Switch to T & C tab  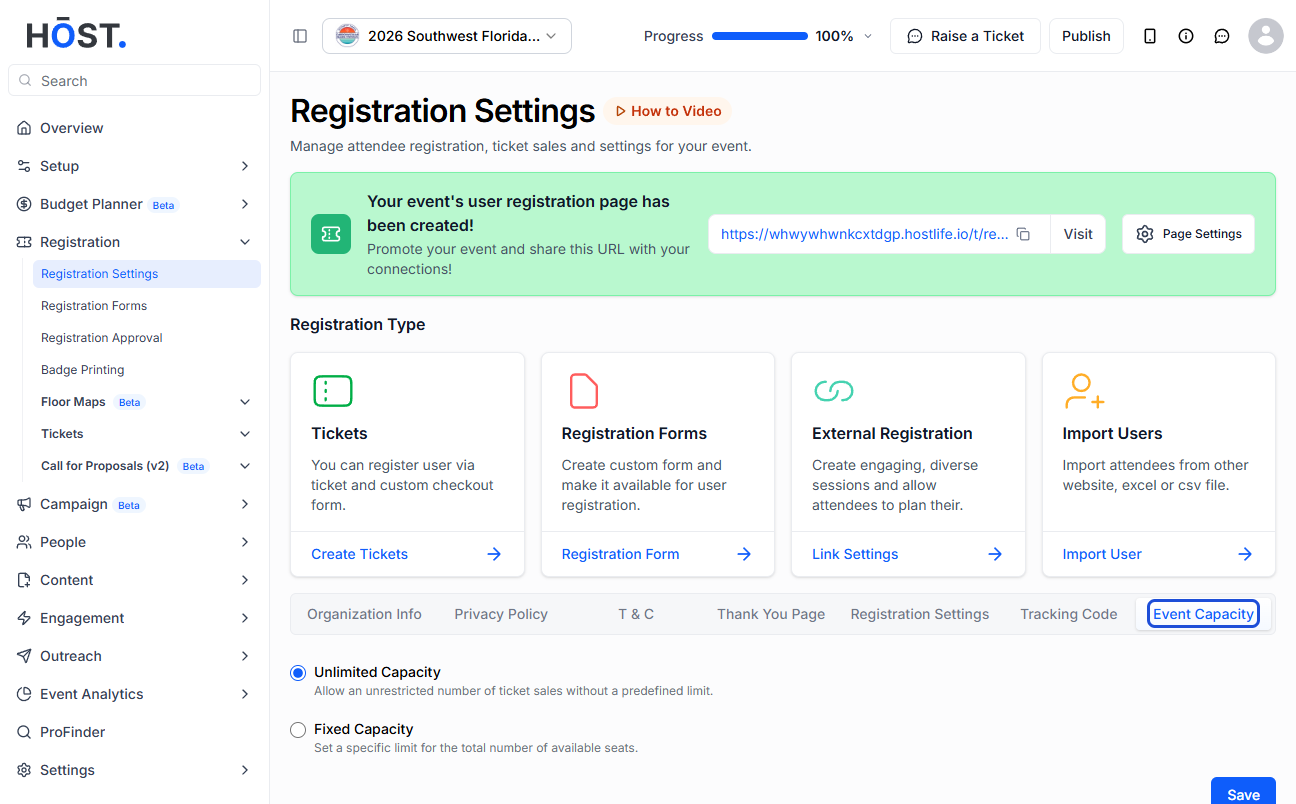[x=636, y=614]
